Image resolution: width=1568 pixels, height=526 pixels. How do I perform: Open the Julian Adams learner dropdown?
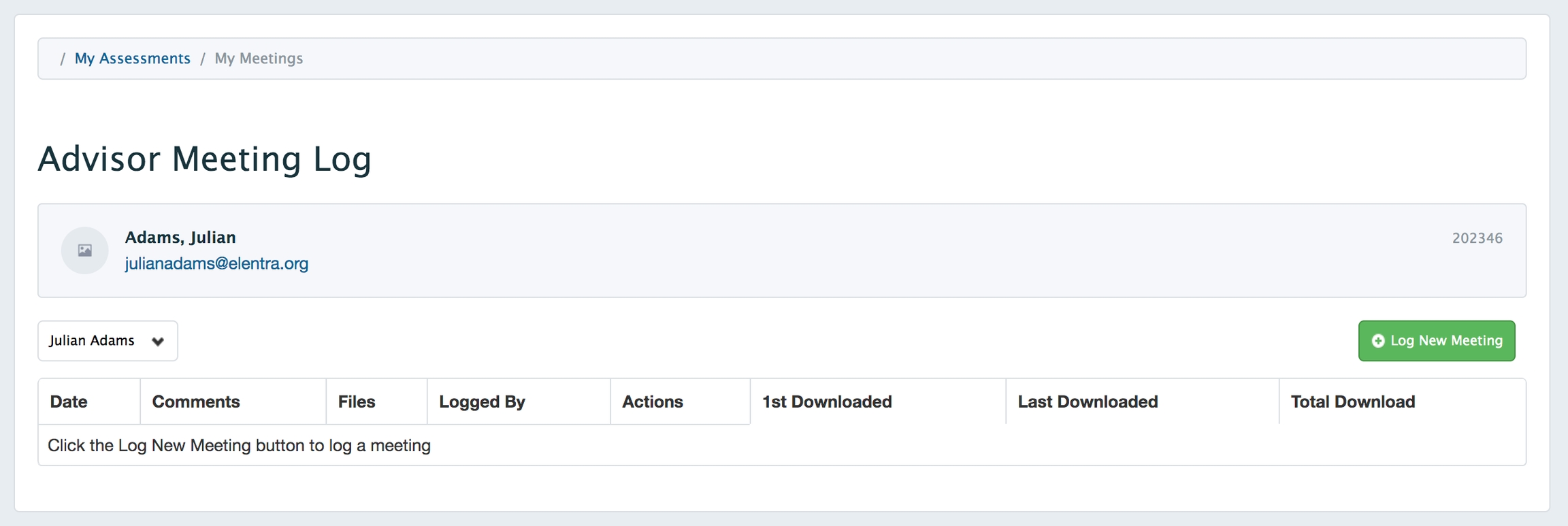coord(108,341)
